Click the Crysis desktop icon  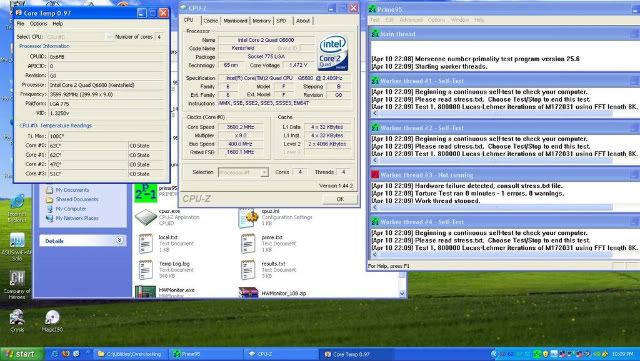17,317
